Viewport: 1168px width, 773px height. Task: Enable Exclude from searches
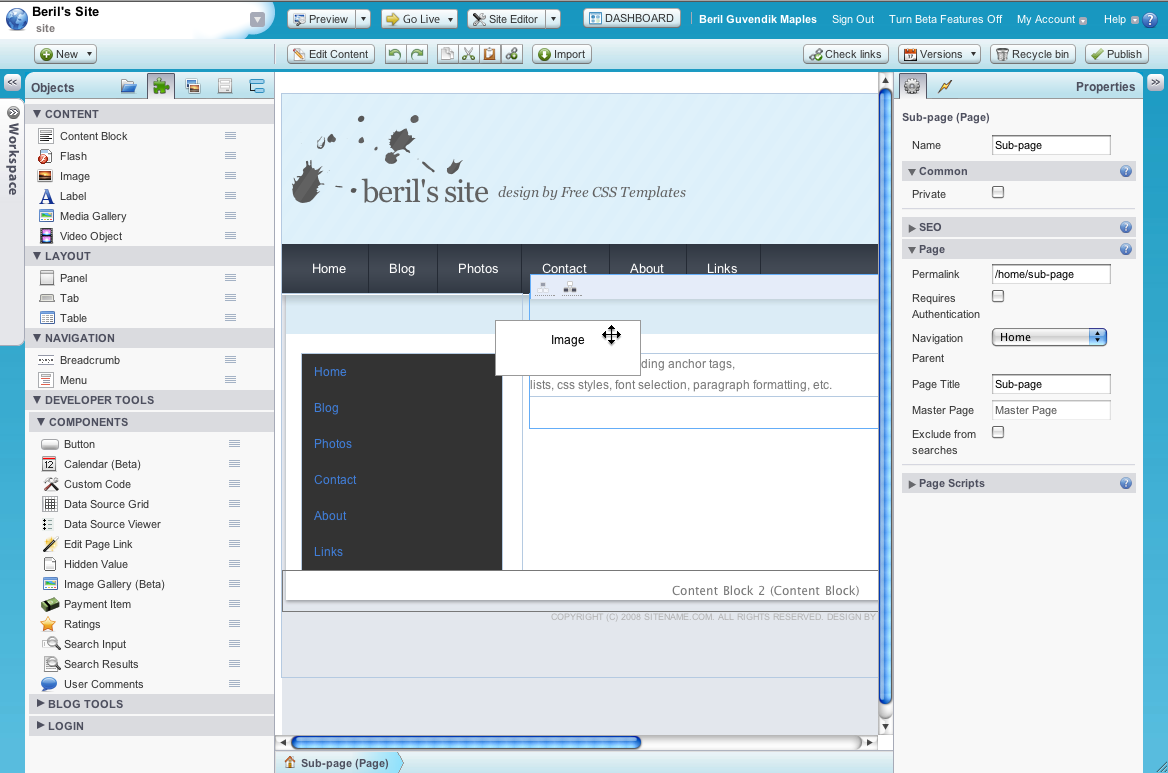point(997,433)
